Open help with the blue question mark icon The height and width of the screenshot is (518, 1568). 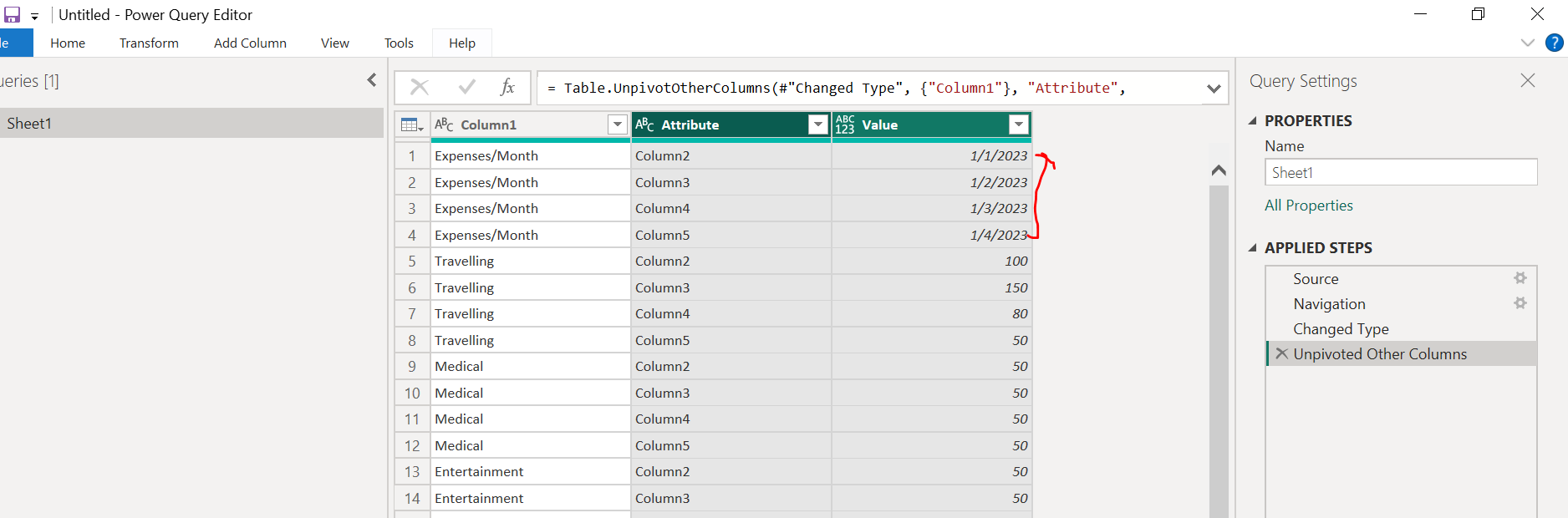coord(1555,43)
